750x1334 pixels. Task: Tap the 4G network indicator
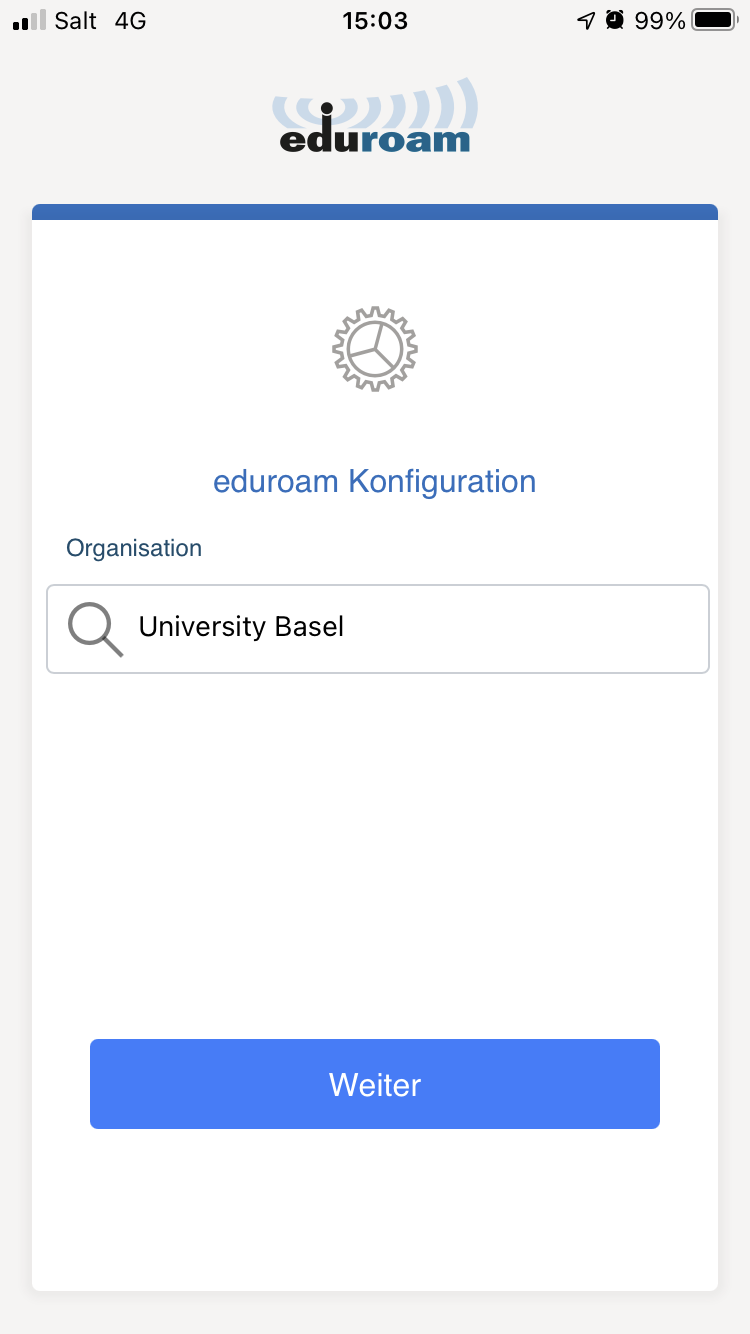click(x=130, y=21)
